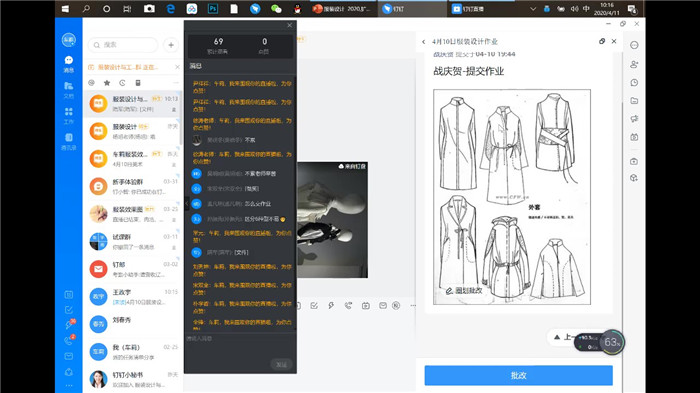Click the 63% floating performance indicator
This screenshot has width=700, height=393.
612,342
